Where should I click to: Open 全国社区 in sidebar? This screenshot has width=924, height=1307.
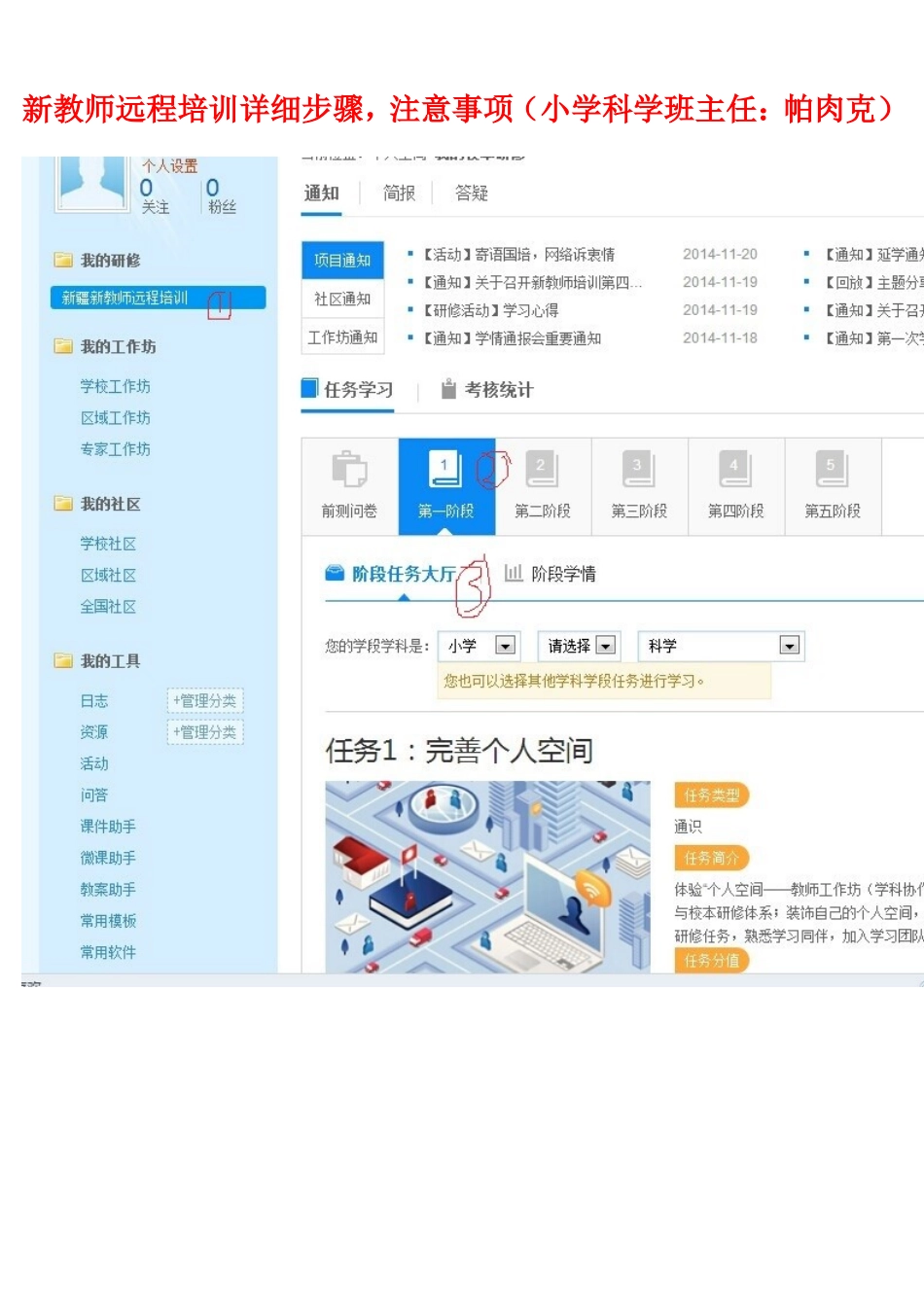tap(108, 606)
